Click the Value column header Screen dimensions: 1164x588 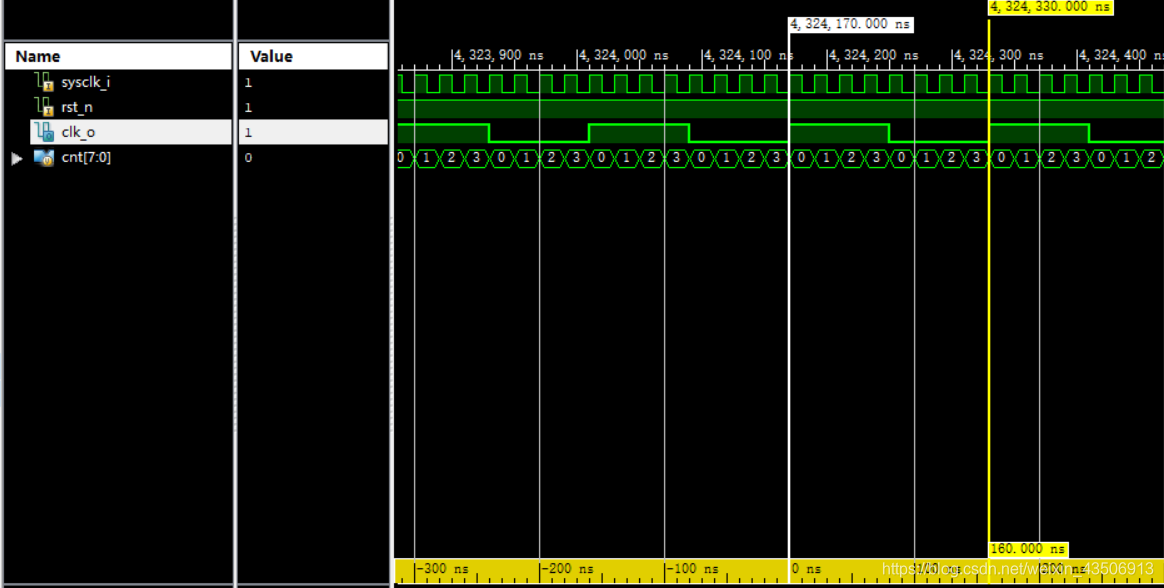click(313, 56)
